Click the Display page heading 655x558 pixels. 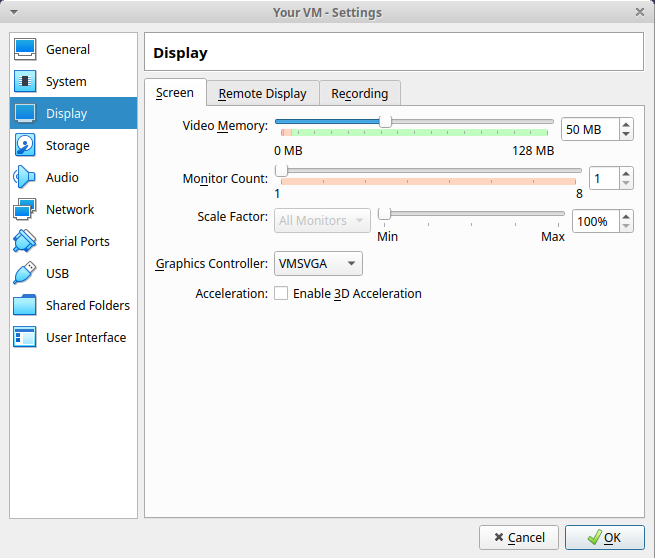click(180, 53)
